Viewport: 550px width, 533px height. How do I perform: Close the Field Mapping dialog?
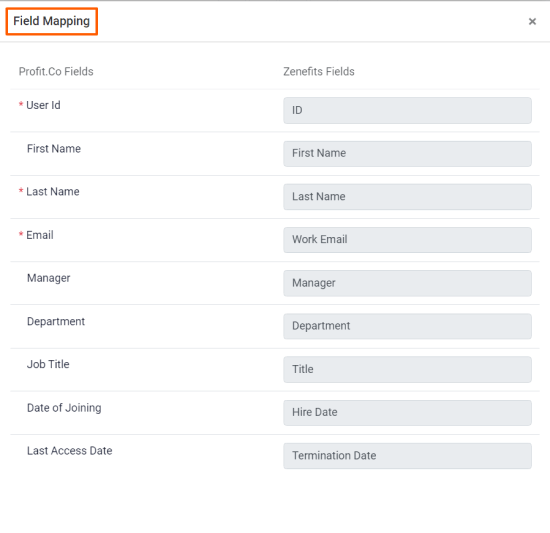pyautogui.click(x=532, y=22)
